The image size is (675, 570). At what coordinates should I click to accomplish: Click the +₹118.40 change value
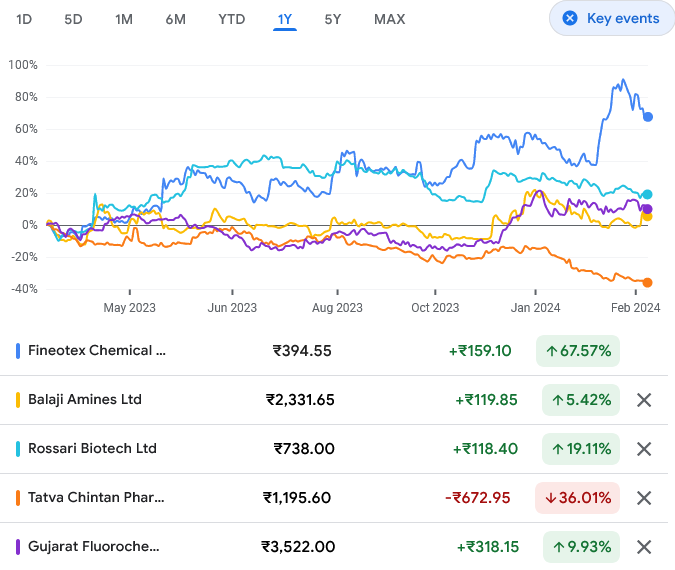485,449
